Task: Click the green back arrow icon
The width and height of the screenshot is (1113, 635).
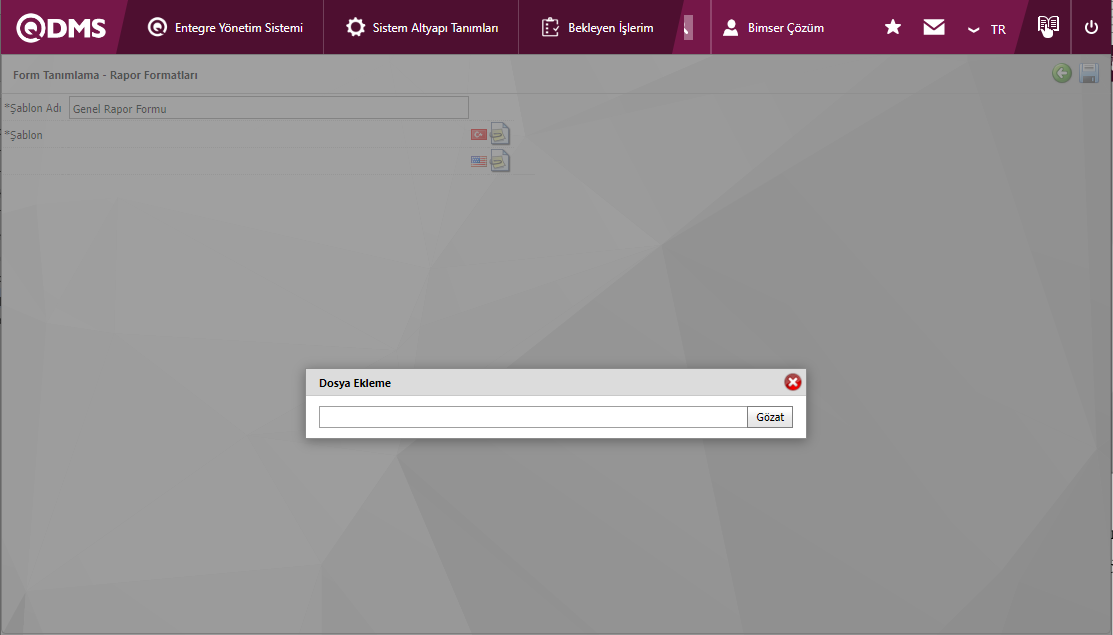Action: (1062, 73)
